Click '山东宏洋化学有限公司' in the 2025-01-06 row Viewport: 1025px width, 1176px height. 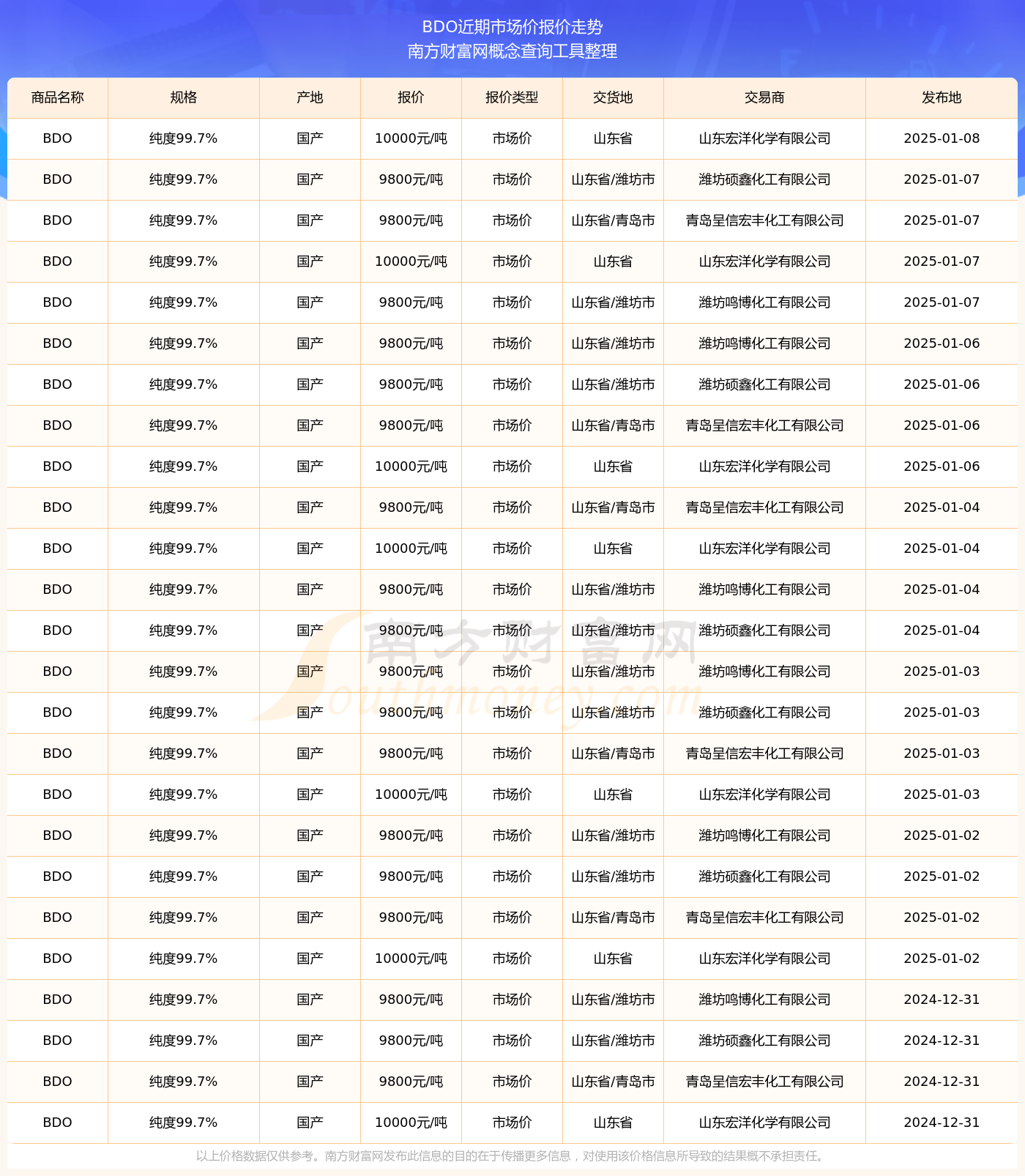(x=764, y=466)
